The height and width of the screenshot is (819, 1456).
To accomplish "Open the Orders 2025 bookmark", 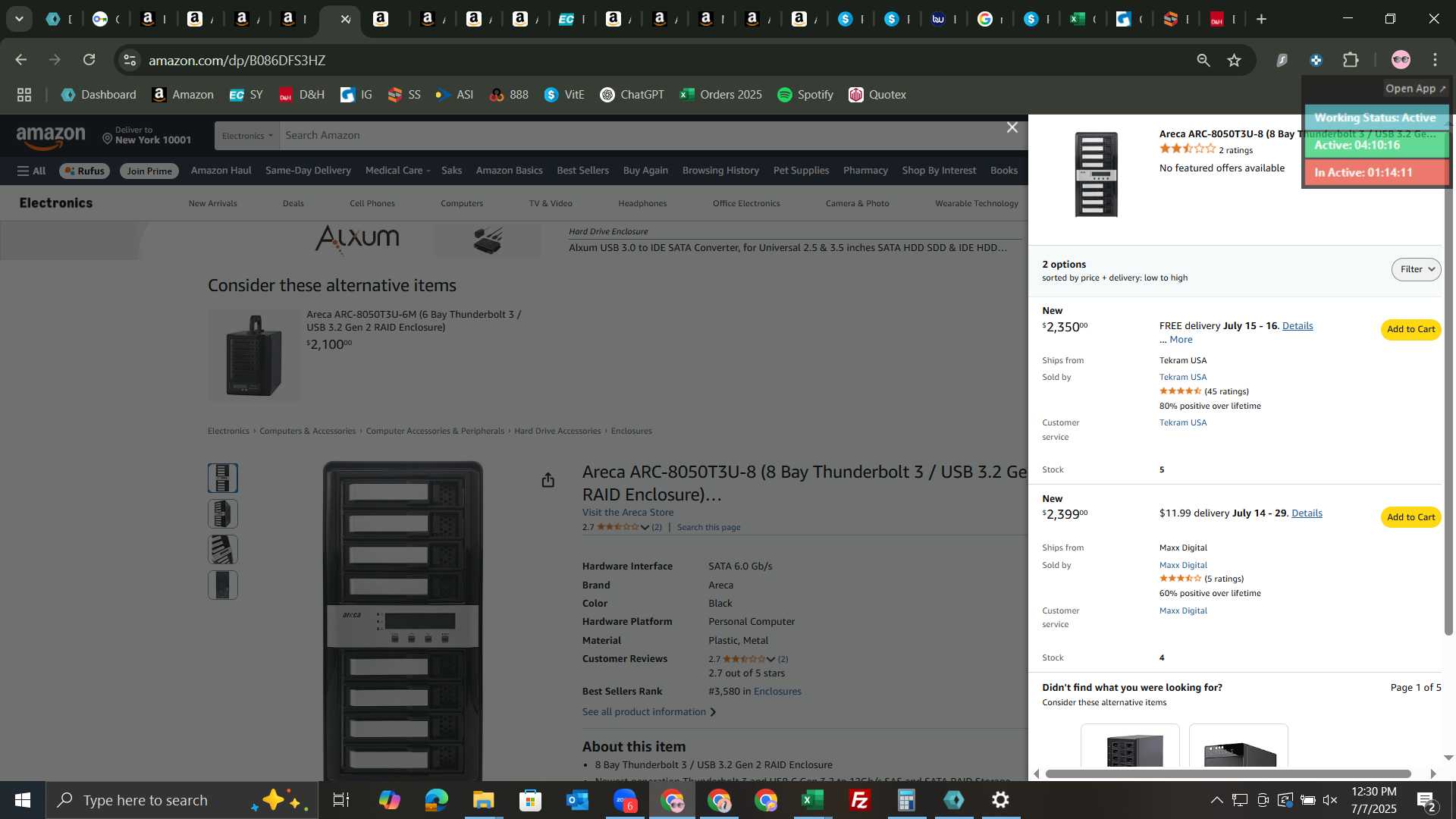I will tap(721, 95).
